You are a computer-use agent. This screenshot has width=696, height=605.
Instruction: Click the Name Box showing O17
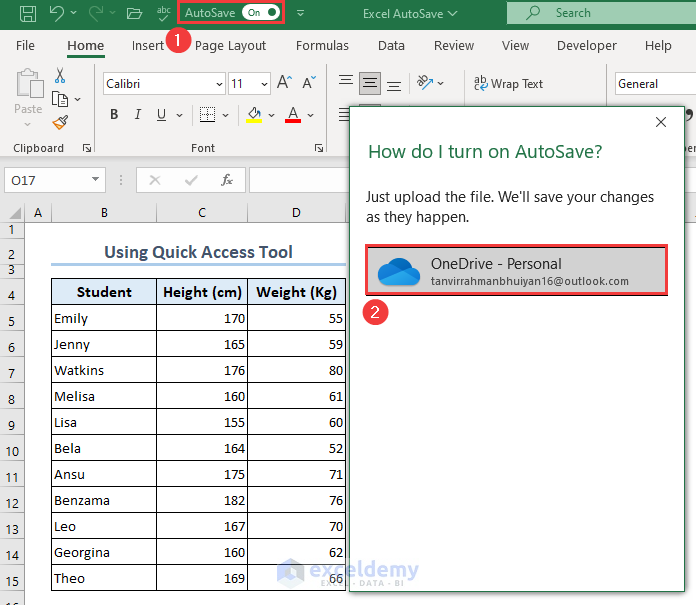pos(46,180)
